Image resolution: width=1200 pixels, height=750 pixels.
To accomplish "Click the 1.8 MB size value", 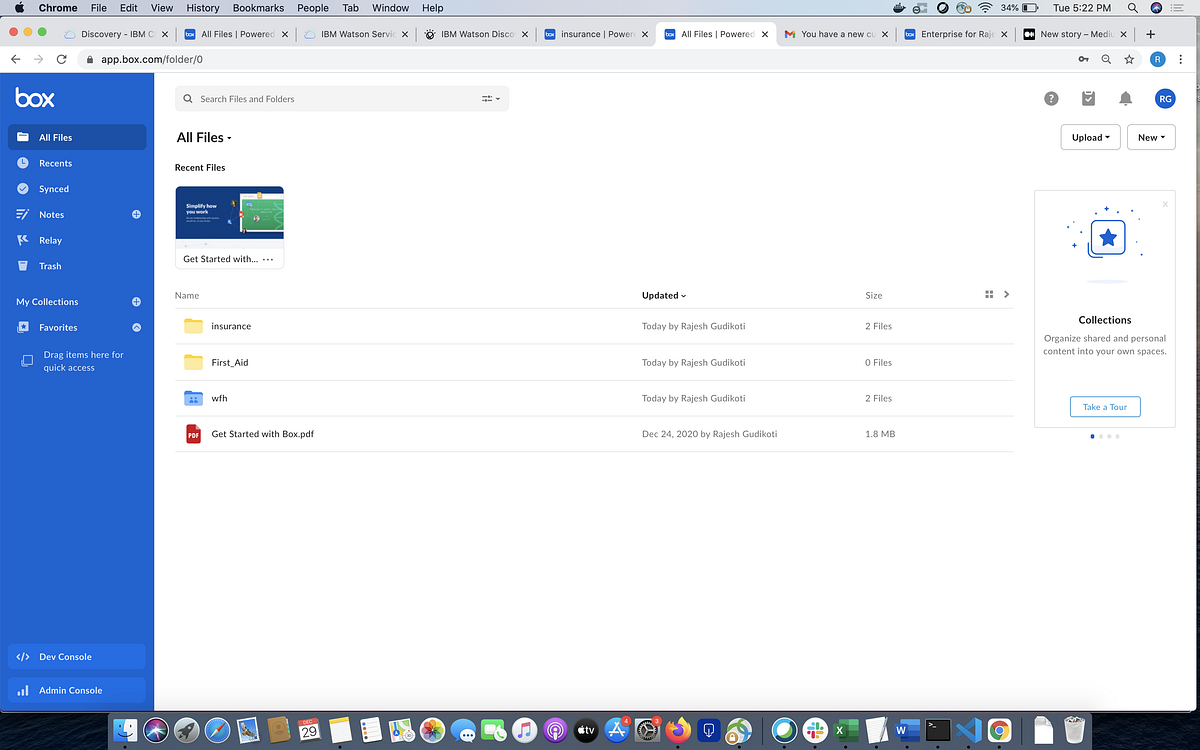I will click(880, 434).
